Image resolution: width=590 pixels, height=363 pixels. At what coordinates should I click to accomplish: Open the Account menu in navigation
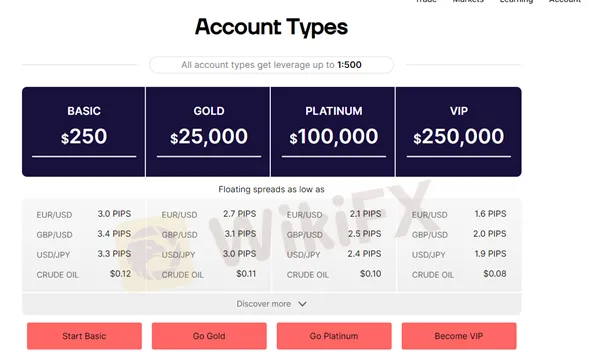coord(565,1)
